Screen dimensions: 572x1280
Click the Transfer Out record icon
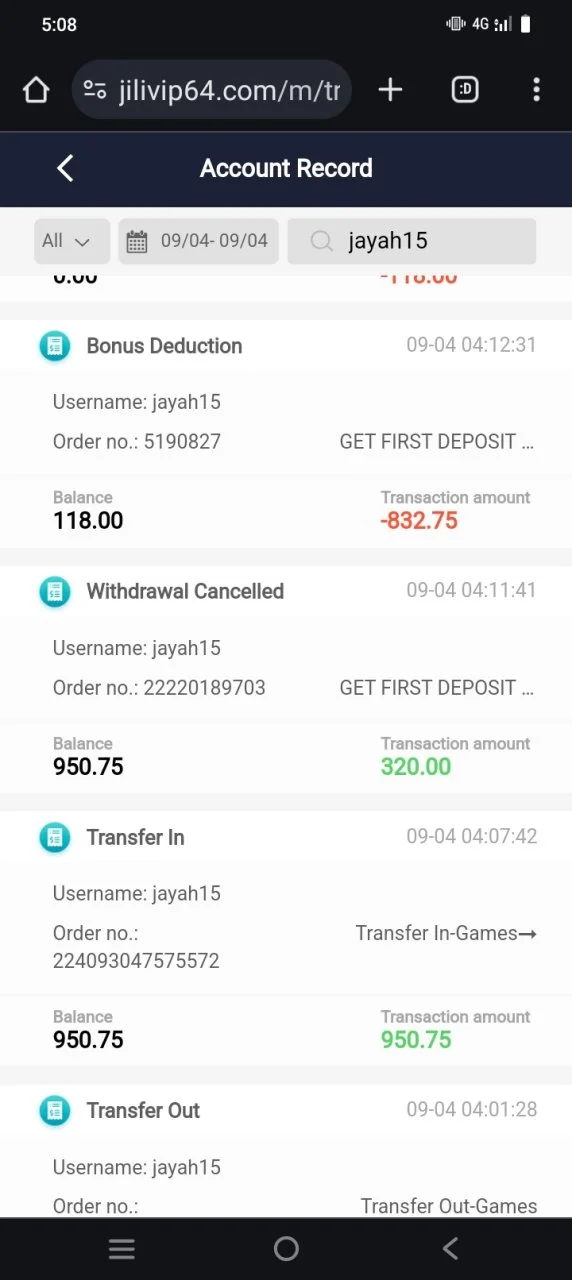click(55, 1111)
